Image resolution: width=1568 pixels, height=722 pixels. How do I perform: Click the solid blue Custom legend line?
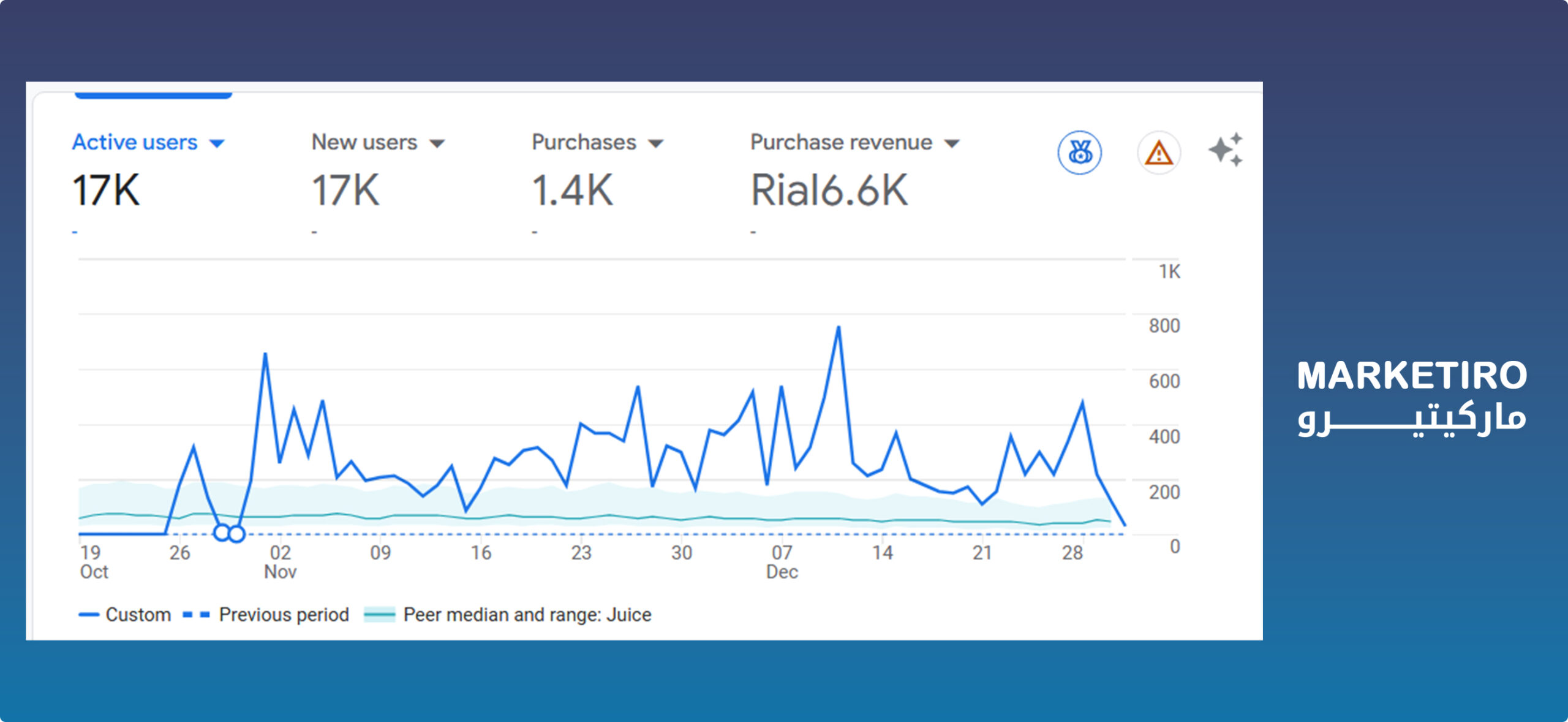pyautogui.click(x=89, y=614)
